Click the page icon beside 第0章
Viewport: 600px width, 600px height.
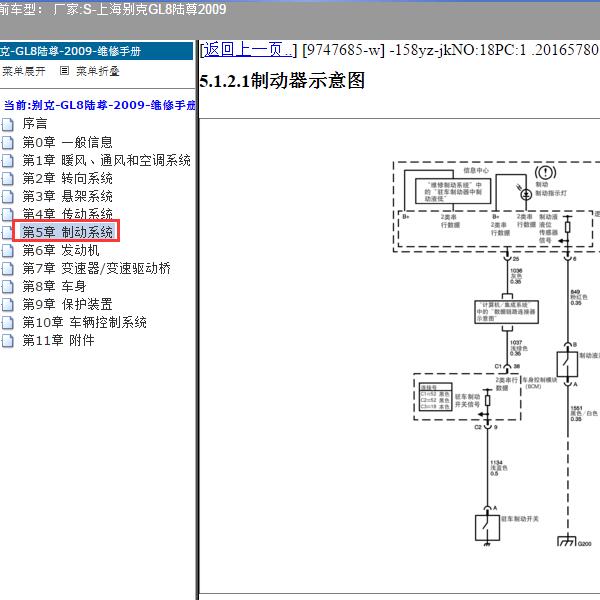click(7, 142)
